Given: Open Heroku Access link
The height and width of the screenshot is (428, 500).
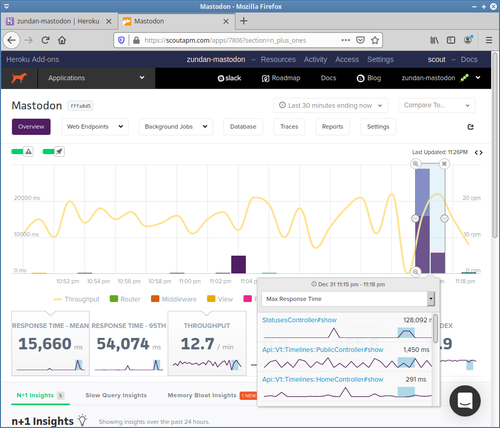Looking at the screenshot, I should tap(347, 59).
